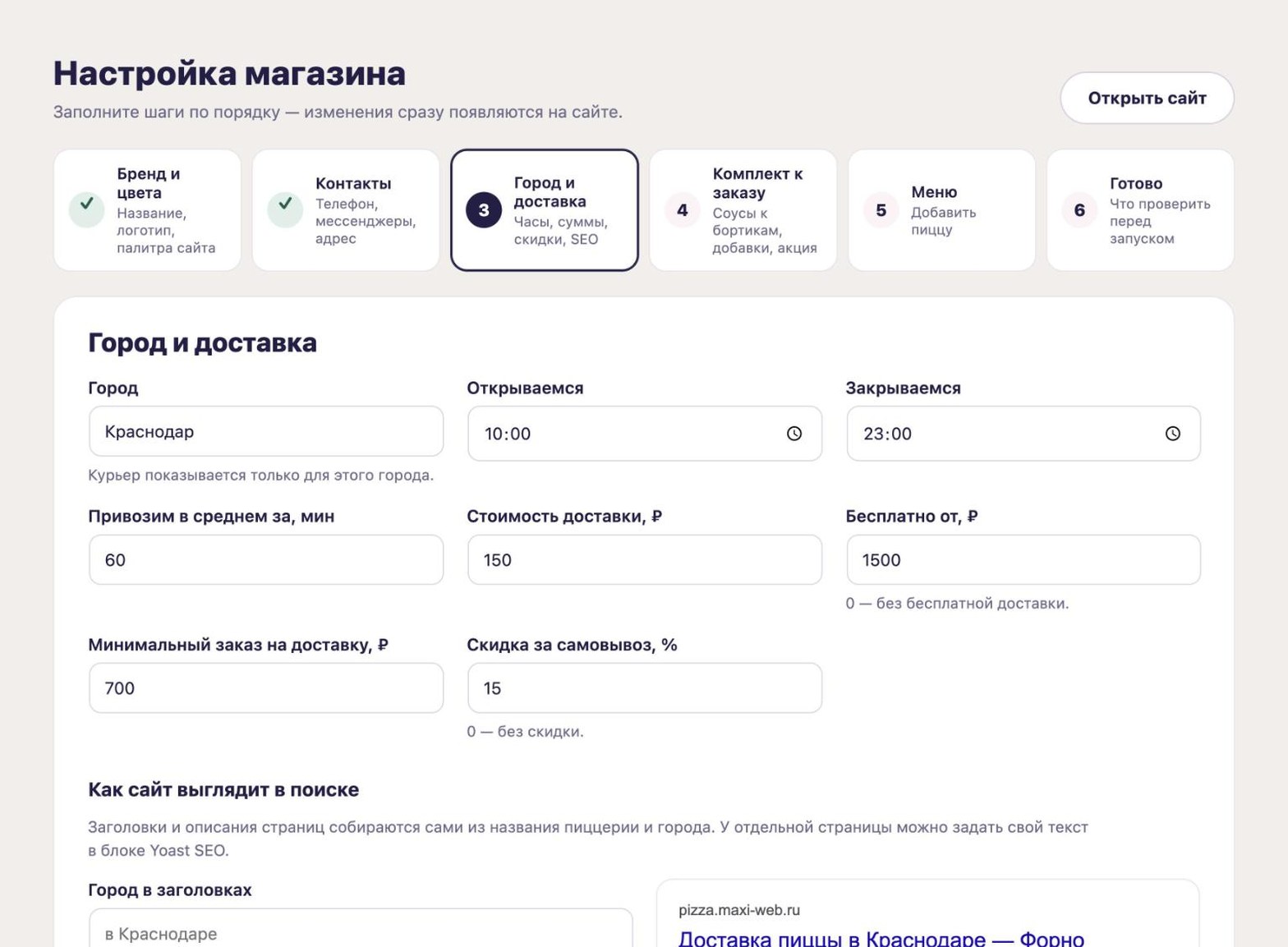
Task: Click the clock icon in the Открываемся field
Action: click(x=793, y=434)
